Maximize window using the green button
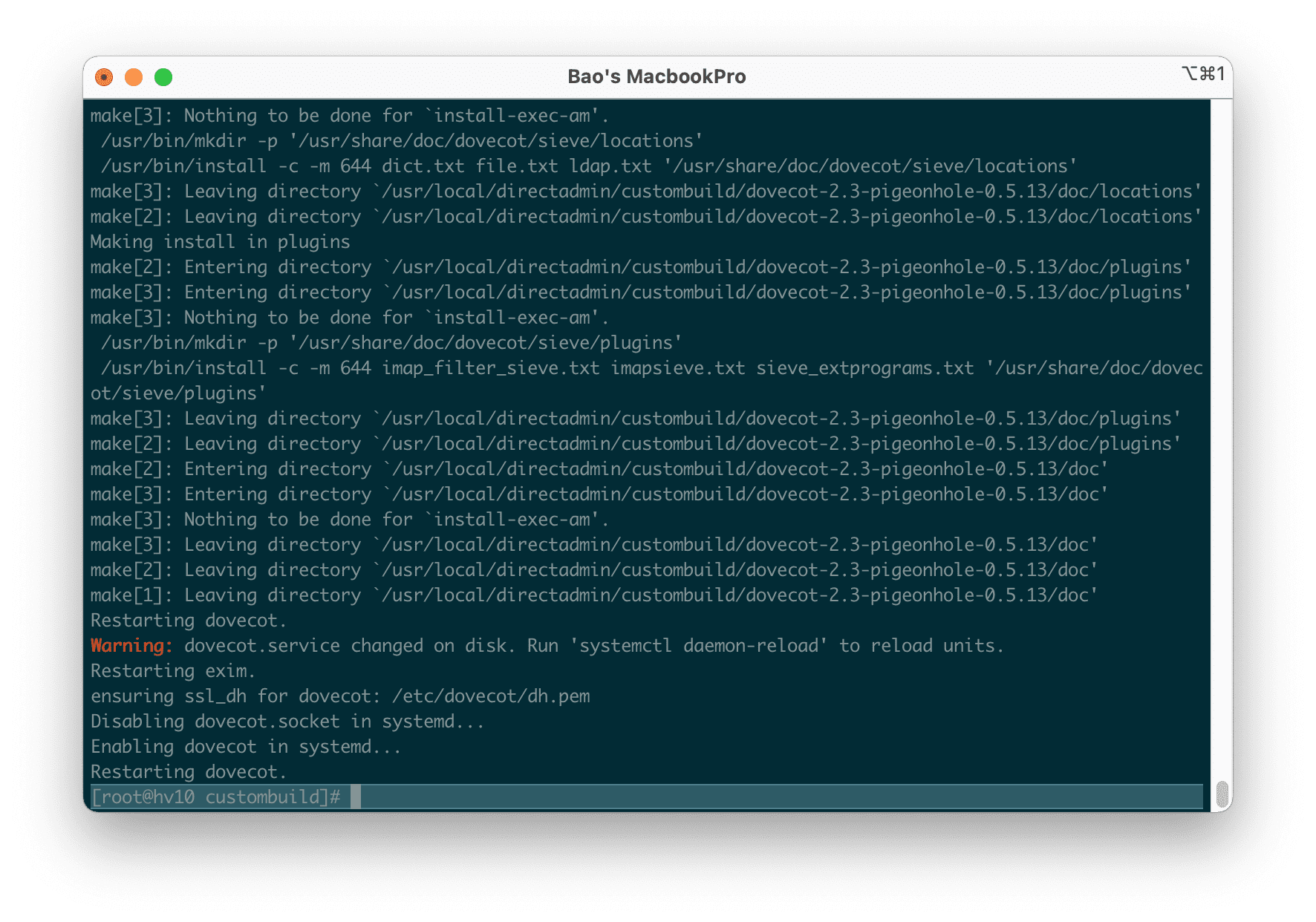Image resolution: width=1316 pixels, height=922 pixels. 163,77
